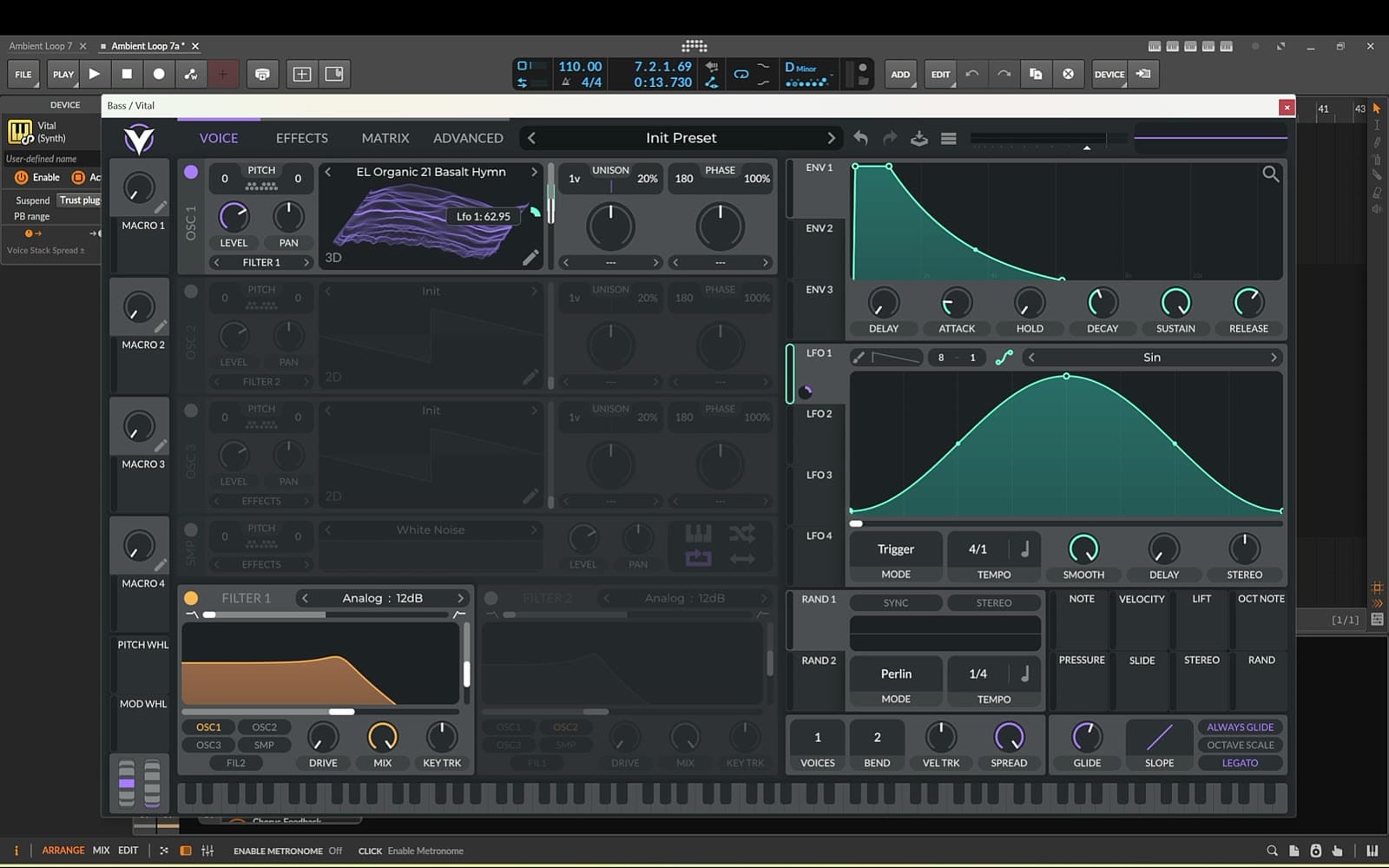This screenshot has height=868, width=1389.
Task: Click the ENV 1 magnifier zoom icon
Action: [x=1270, y=174]
